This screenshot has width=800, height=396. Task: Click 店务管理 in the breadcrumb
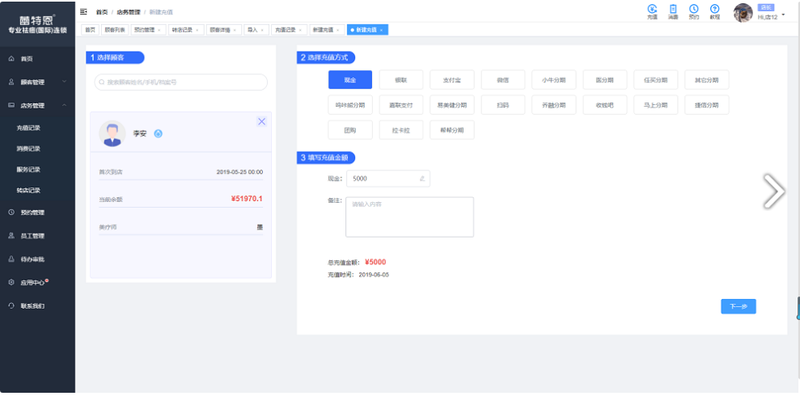click(x=128, y=12)
